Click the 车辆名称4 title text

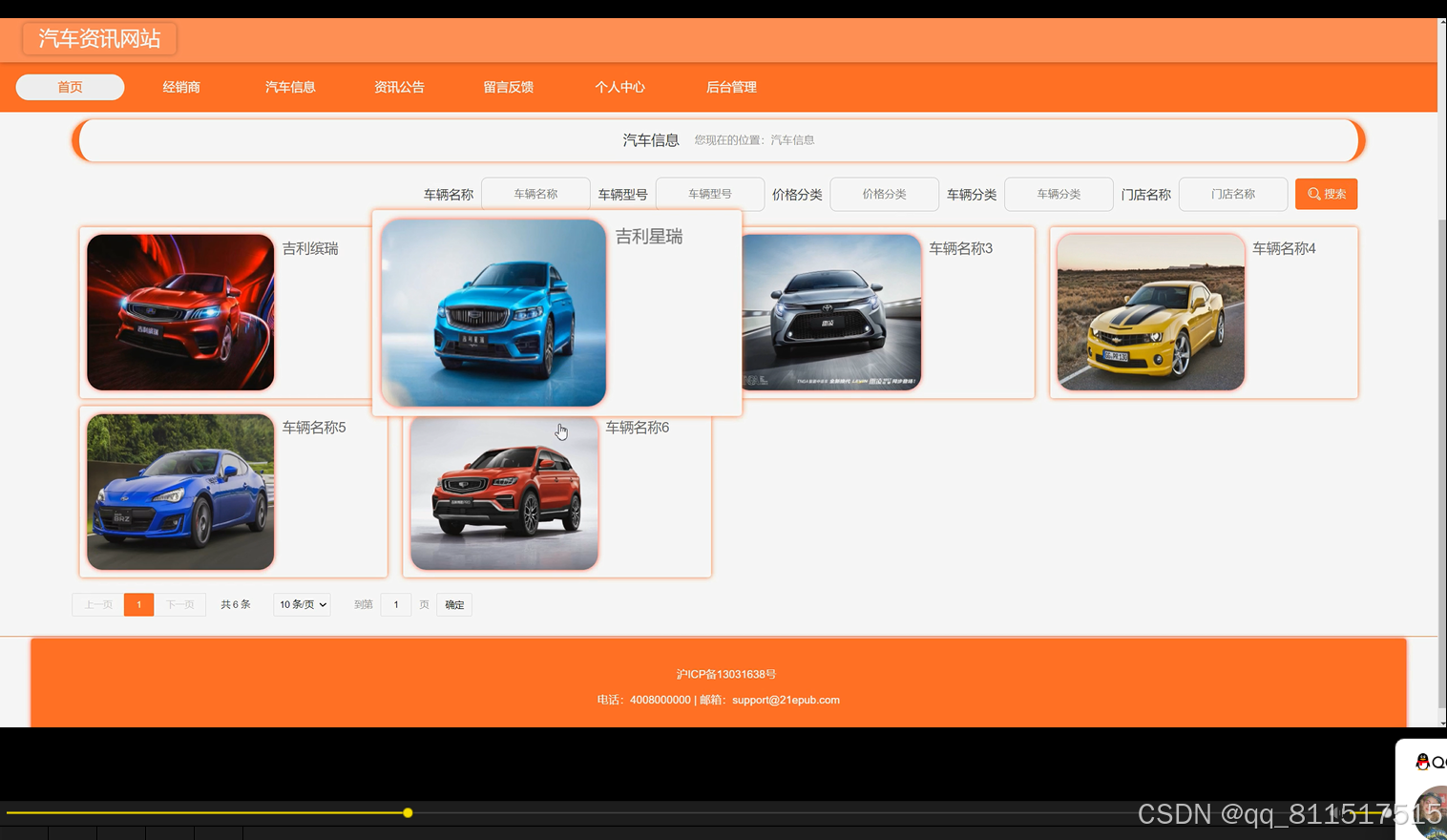tap(1284, 248)
